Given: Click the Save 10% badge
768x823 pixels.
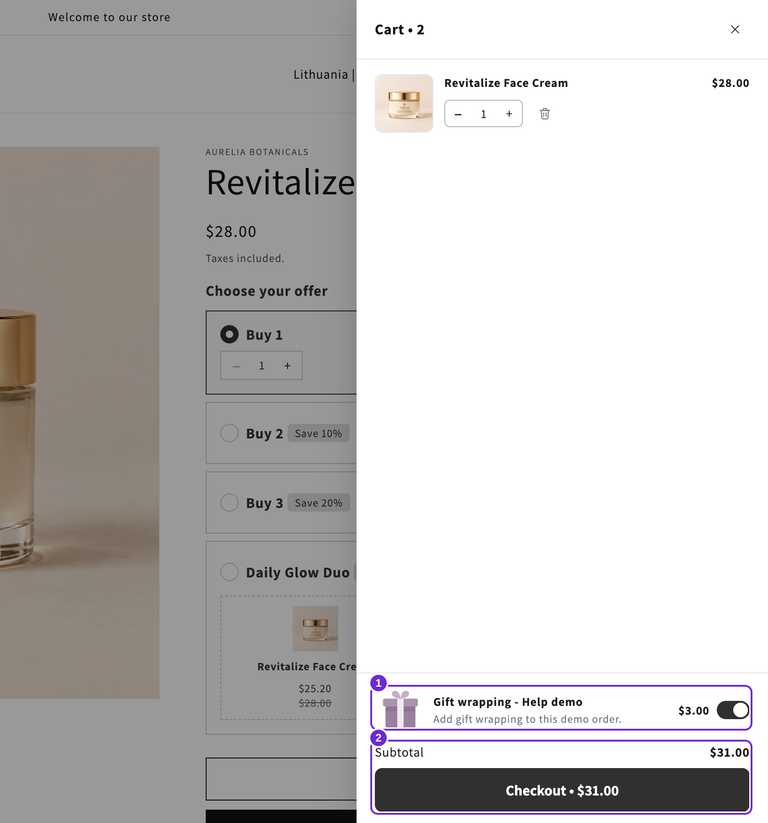Looking at the screenshot, I should click(x=318, y=433).
